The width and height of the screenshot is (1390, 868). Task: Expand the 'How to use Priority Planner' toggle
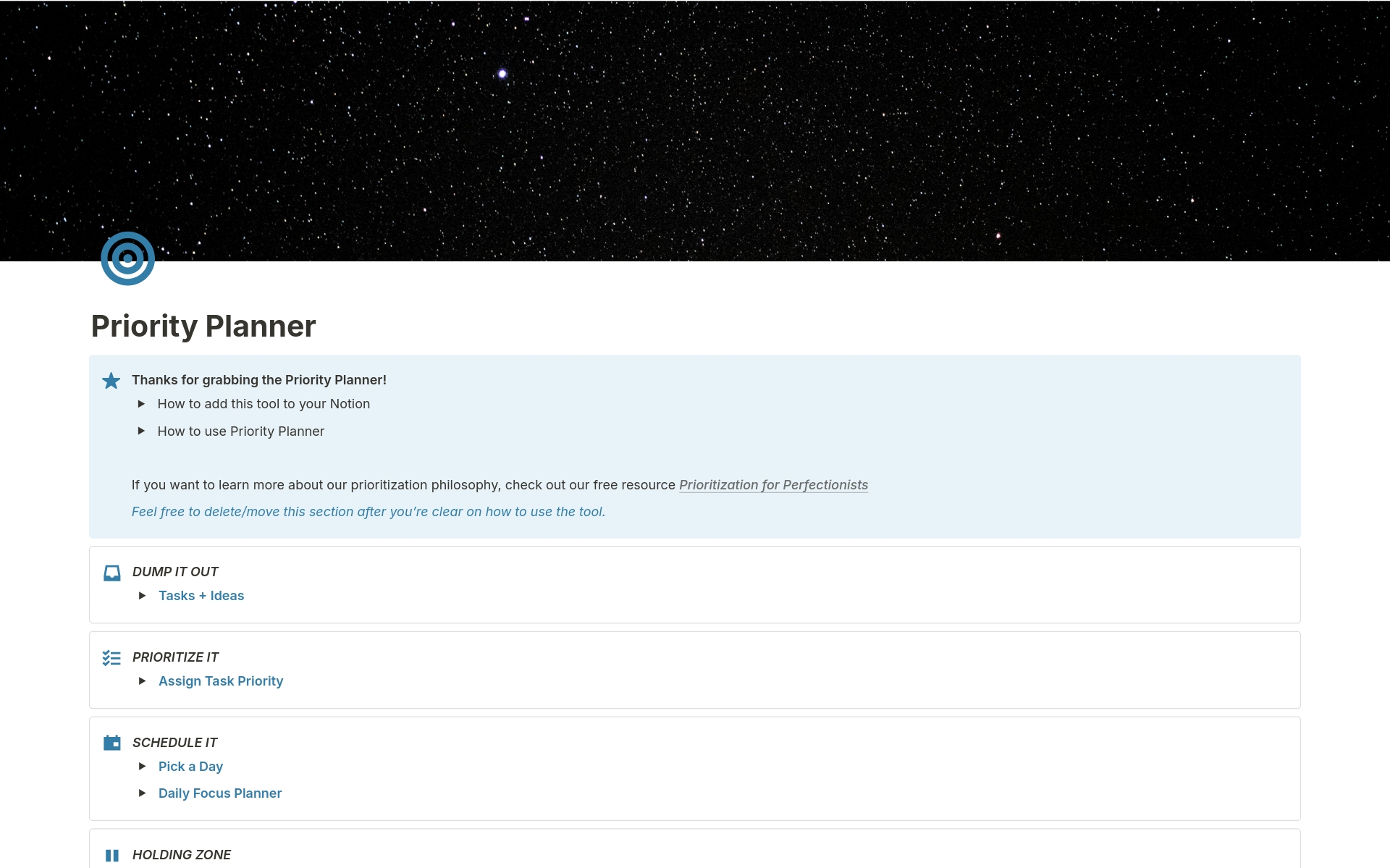(142, 431)
